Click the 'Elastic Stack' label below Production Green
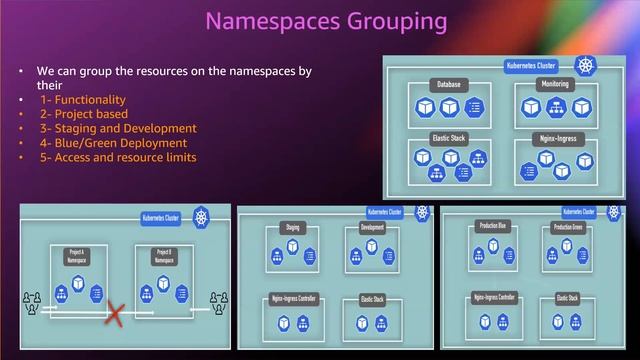 [x=568, y=298]
